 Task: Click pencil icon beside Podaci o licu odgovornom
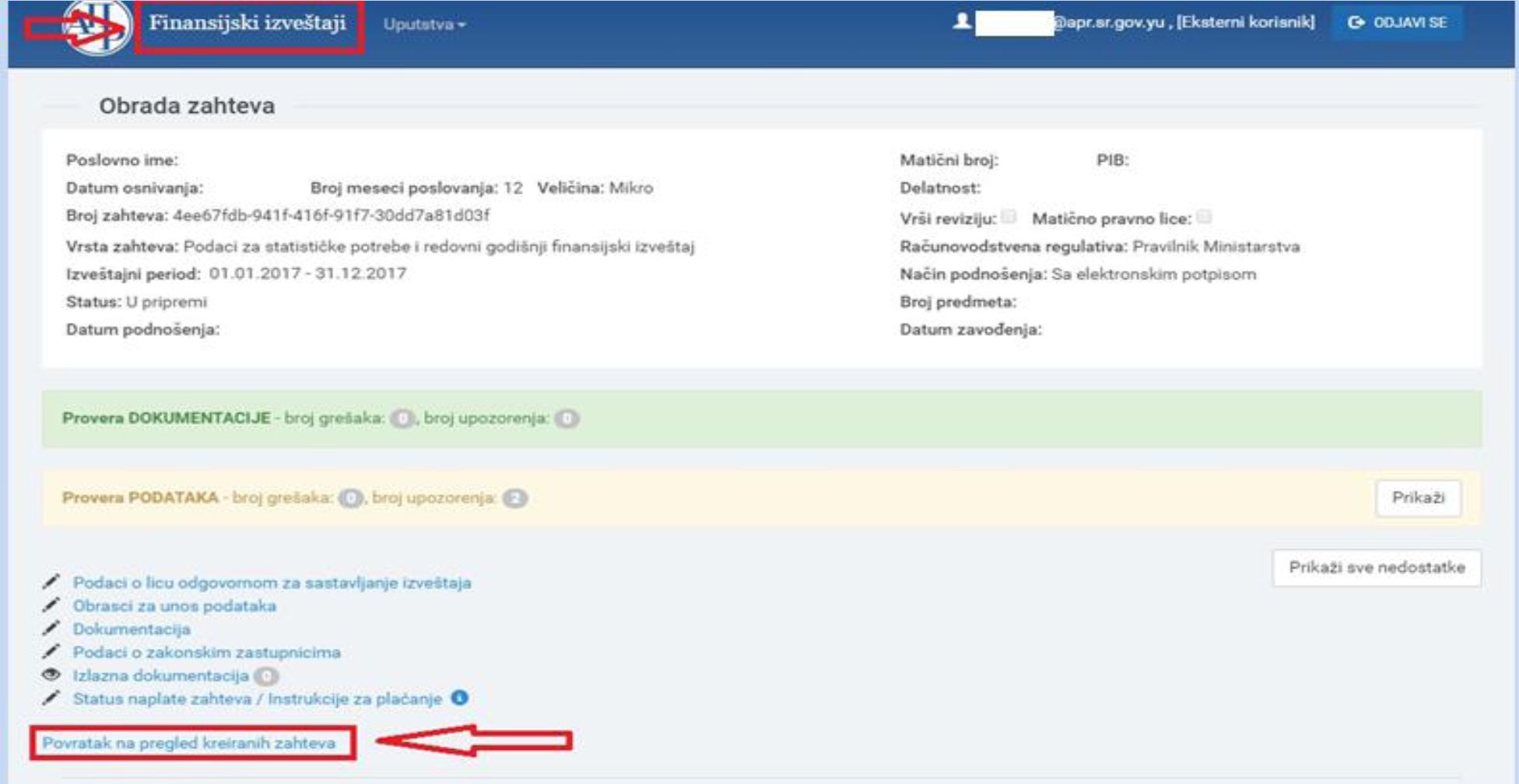(x=51, y=582)
